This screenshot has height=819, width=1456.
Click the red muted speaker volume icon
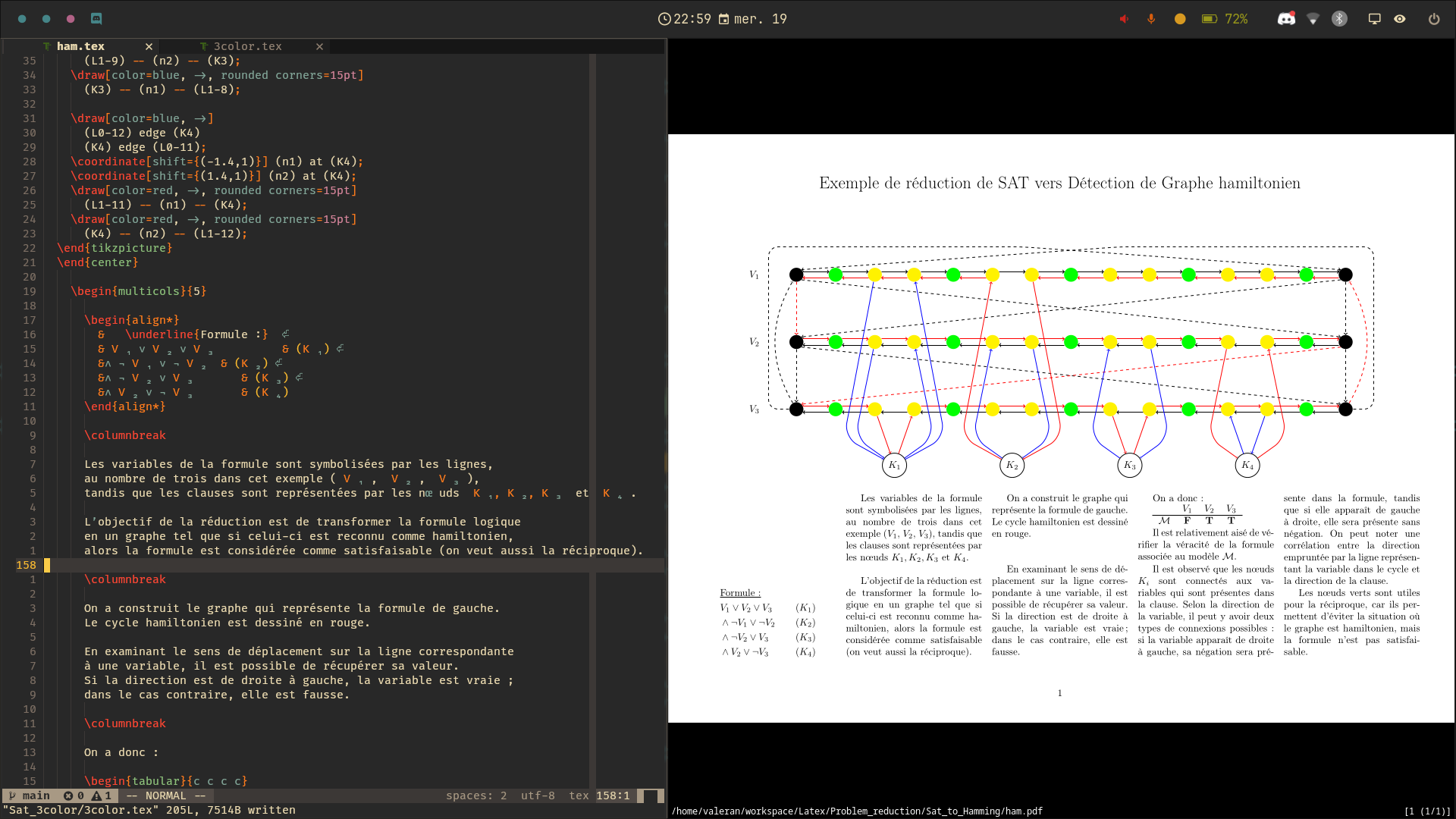[1124, 19]
